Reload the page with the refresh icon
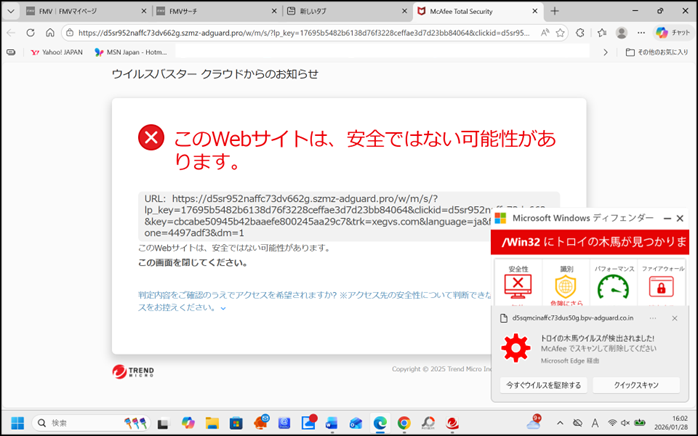Image resolution: width=698 pixels, height=436 pixels. tap(31, 32)
